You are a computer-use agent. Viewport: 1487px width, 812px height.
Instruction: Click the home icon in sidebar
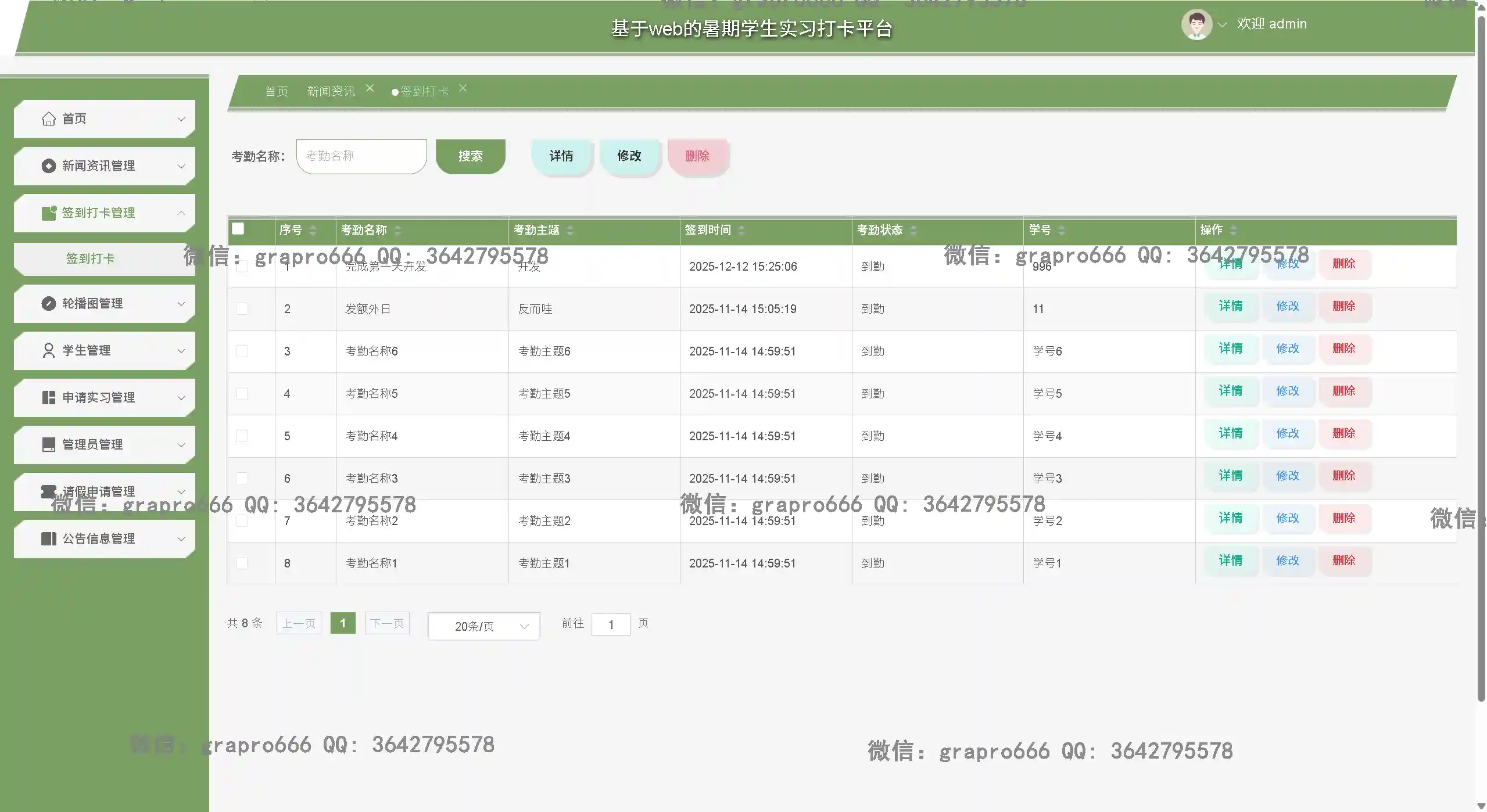point(49,119)
